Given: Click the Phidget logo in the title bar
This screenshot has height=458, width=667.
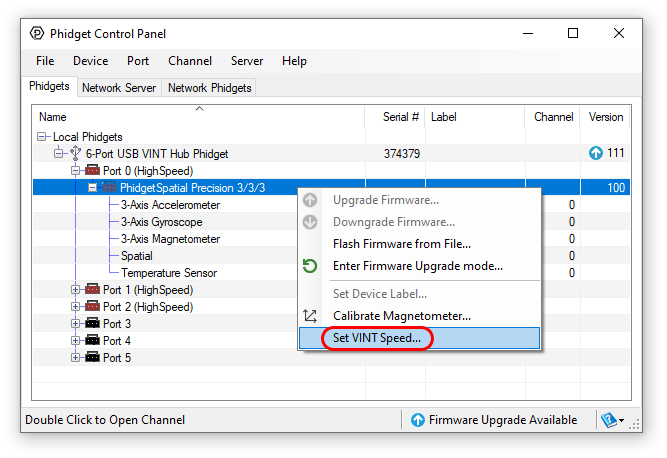Looking at the screenshot, I should [35, 33].
